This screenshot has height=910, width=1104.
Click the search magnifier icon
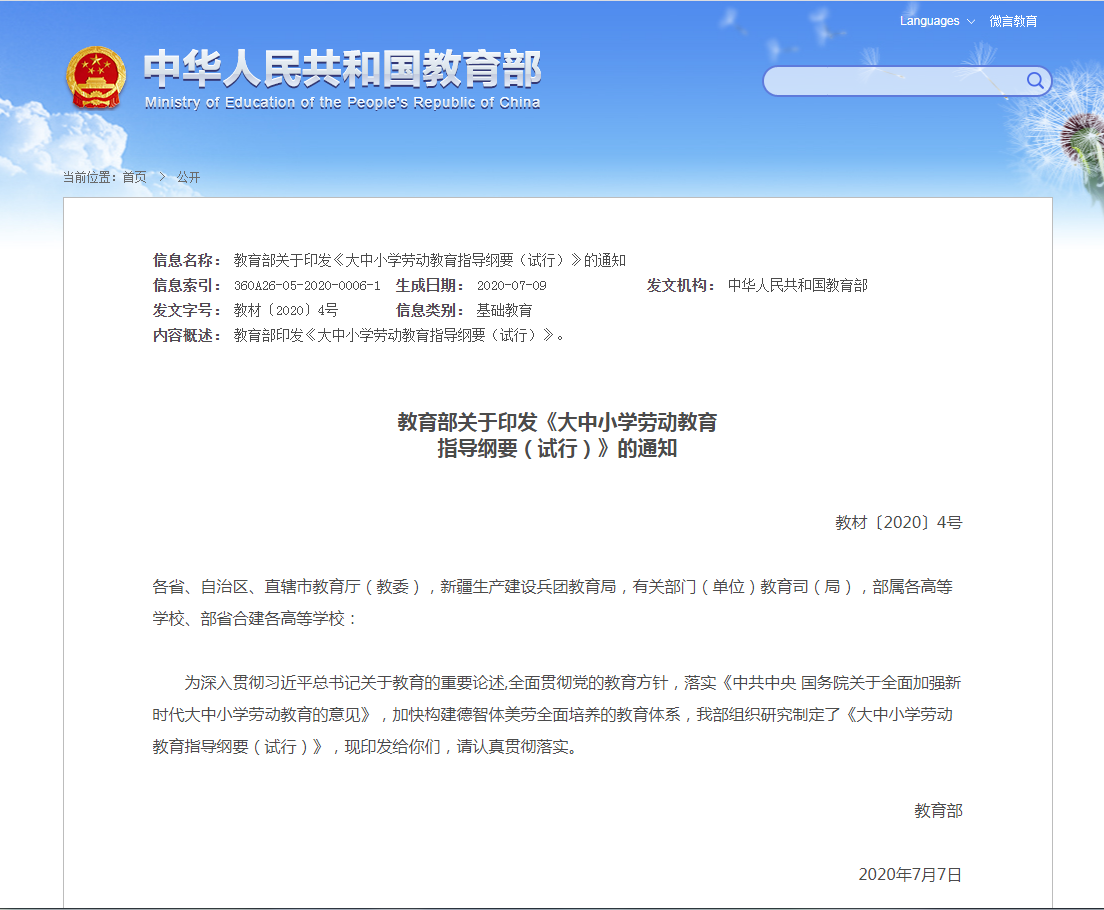[x=1034, y=80]
